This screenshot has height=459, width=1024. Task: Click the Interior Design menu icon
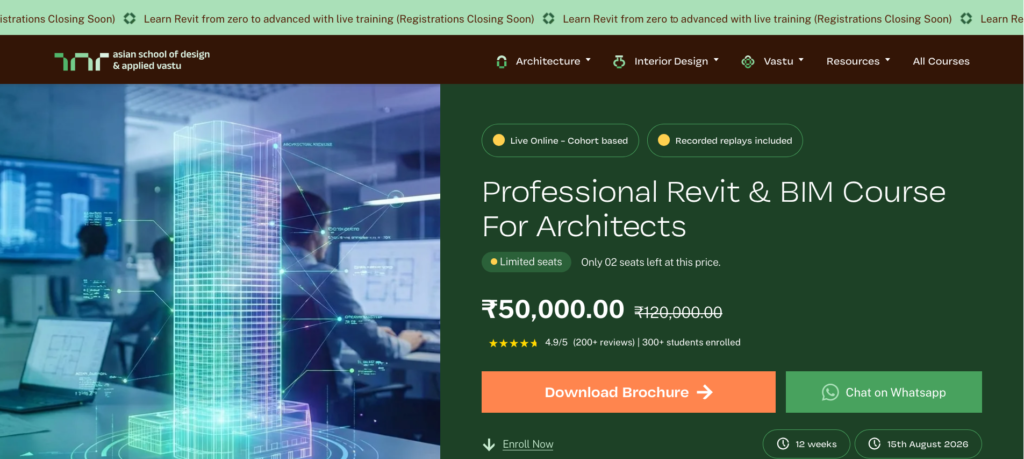(x=619, y=61)
